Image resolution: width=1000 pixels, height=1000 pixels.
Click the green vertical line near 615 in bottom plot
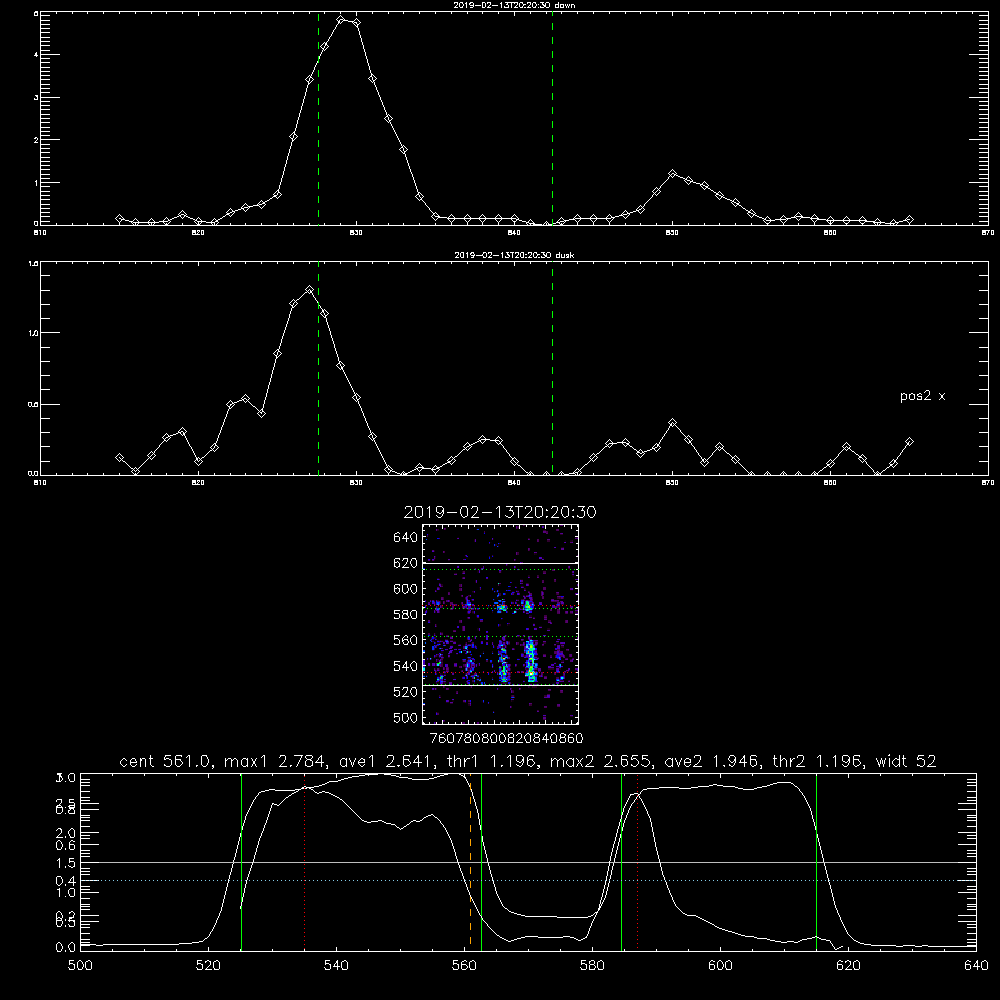point(816,861)
